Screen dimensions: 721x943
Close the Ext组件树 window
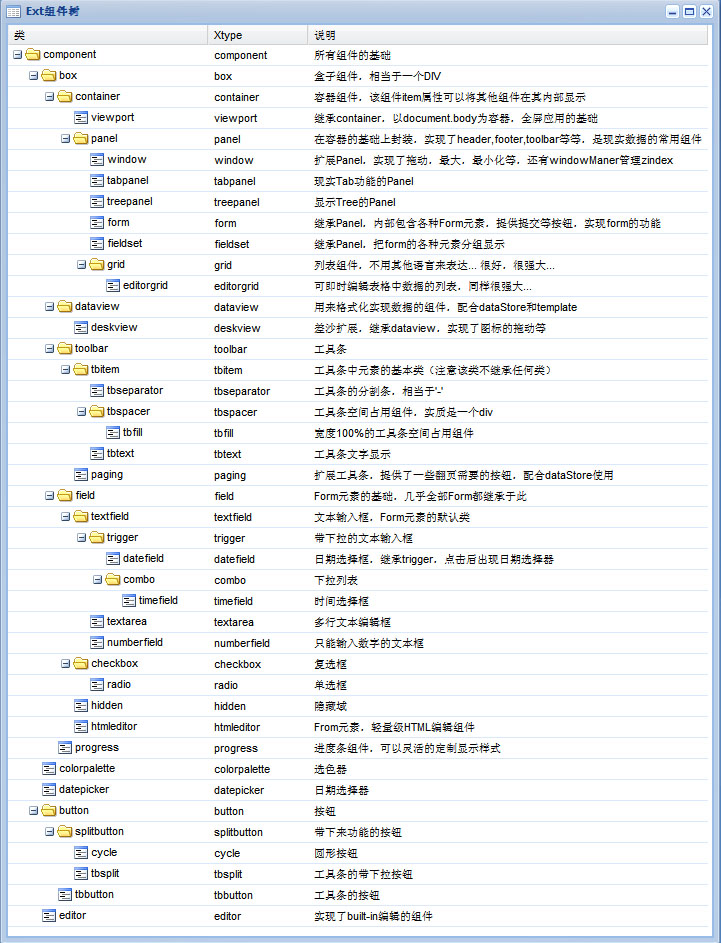pos(706,11)
